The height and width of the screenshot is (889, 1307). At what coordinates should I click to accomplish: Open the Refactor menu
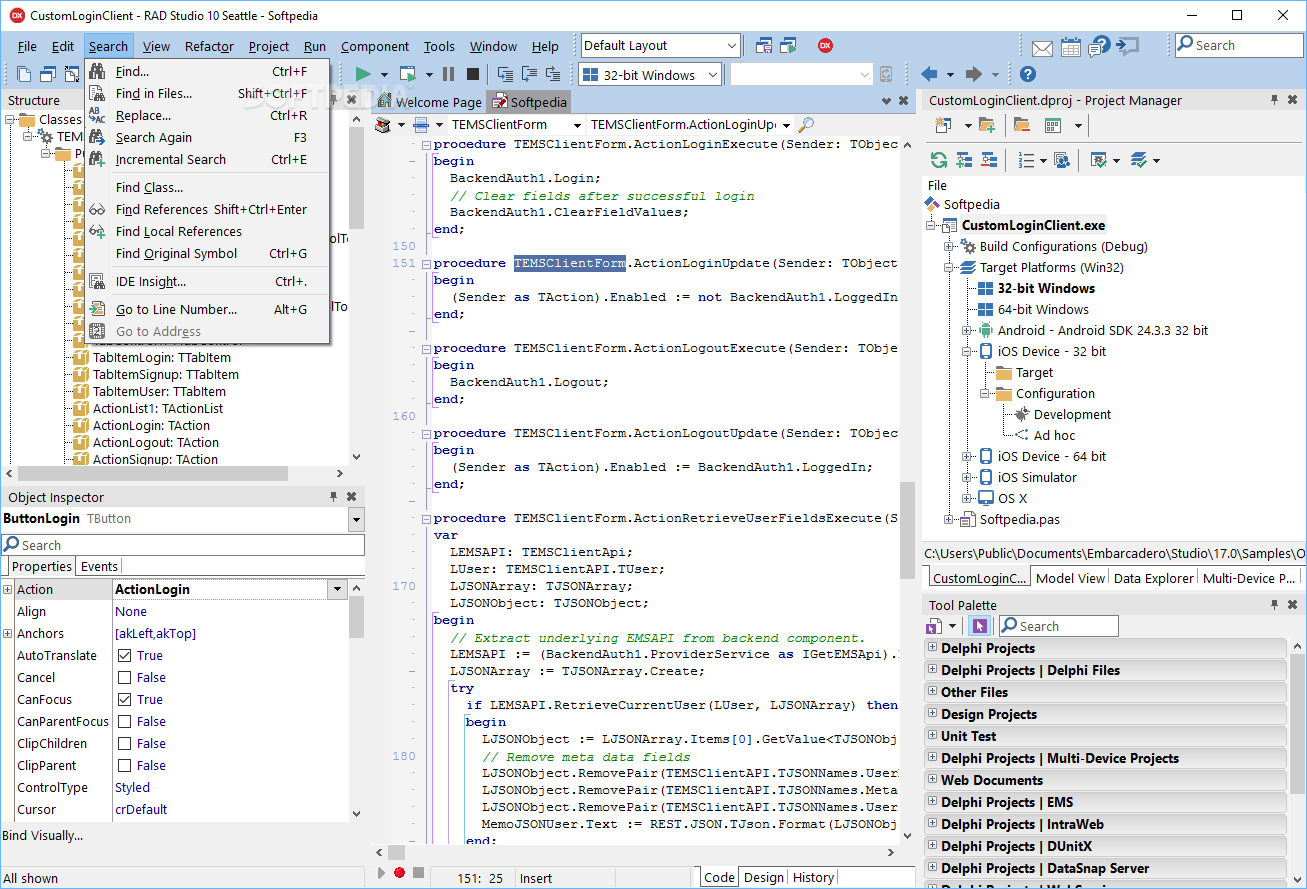pos(209,46)
